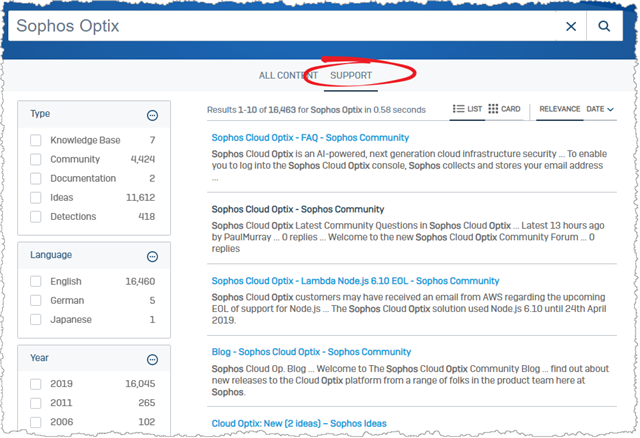Sort results by Relevance

pyautogui.click(x=560, y=109)
